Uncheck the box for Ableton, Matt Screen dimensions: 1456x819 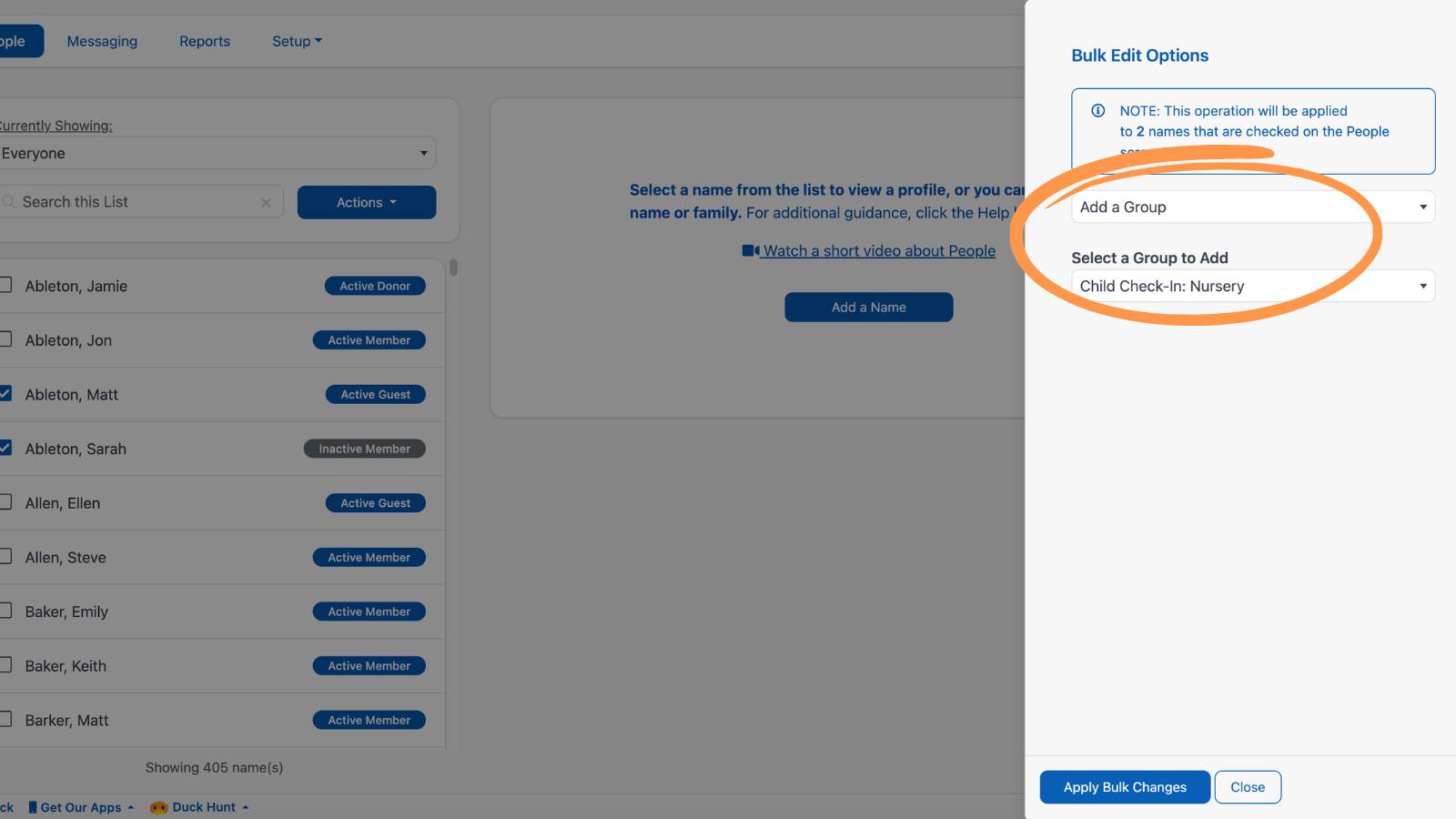tap(5, 394)
